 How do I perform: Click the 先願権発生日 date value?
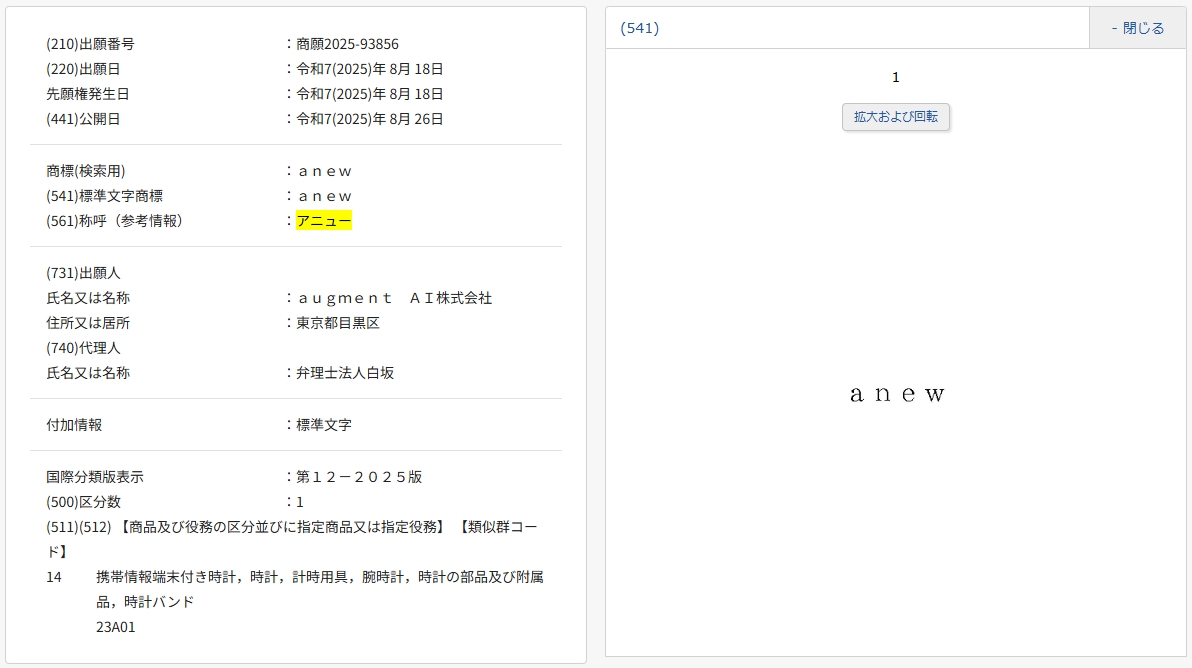pyautogui.click(x=369, y=94)
